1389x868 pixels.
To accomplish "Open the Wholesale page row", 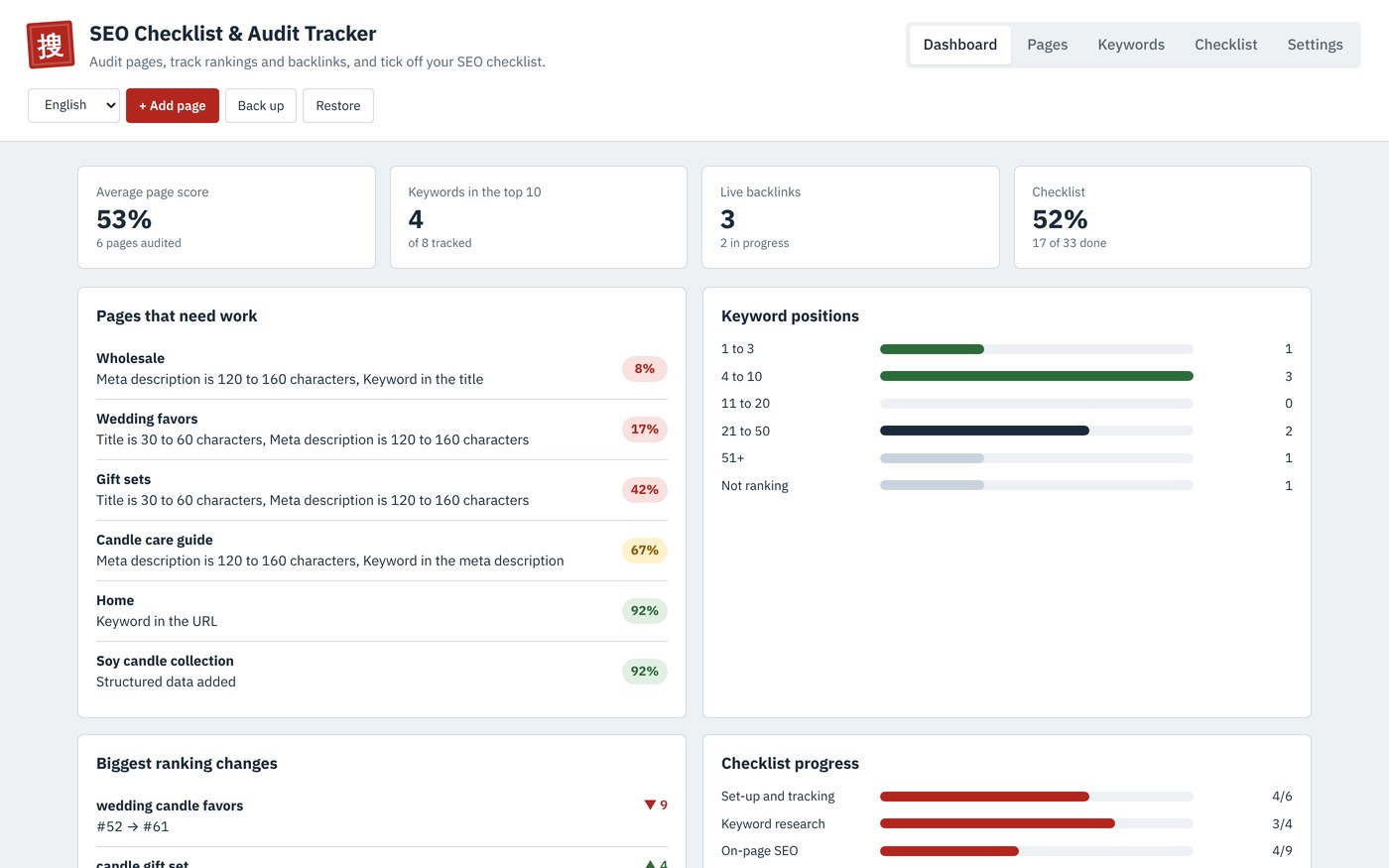I will (382, 369).
